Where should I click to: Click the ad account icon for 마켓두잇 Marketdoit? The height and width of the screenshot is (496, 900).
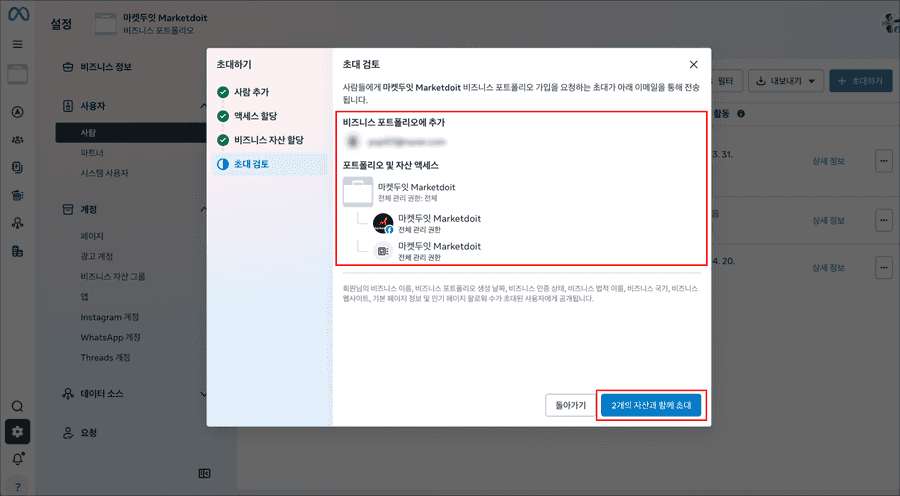(383, 251)
